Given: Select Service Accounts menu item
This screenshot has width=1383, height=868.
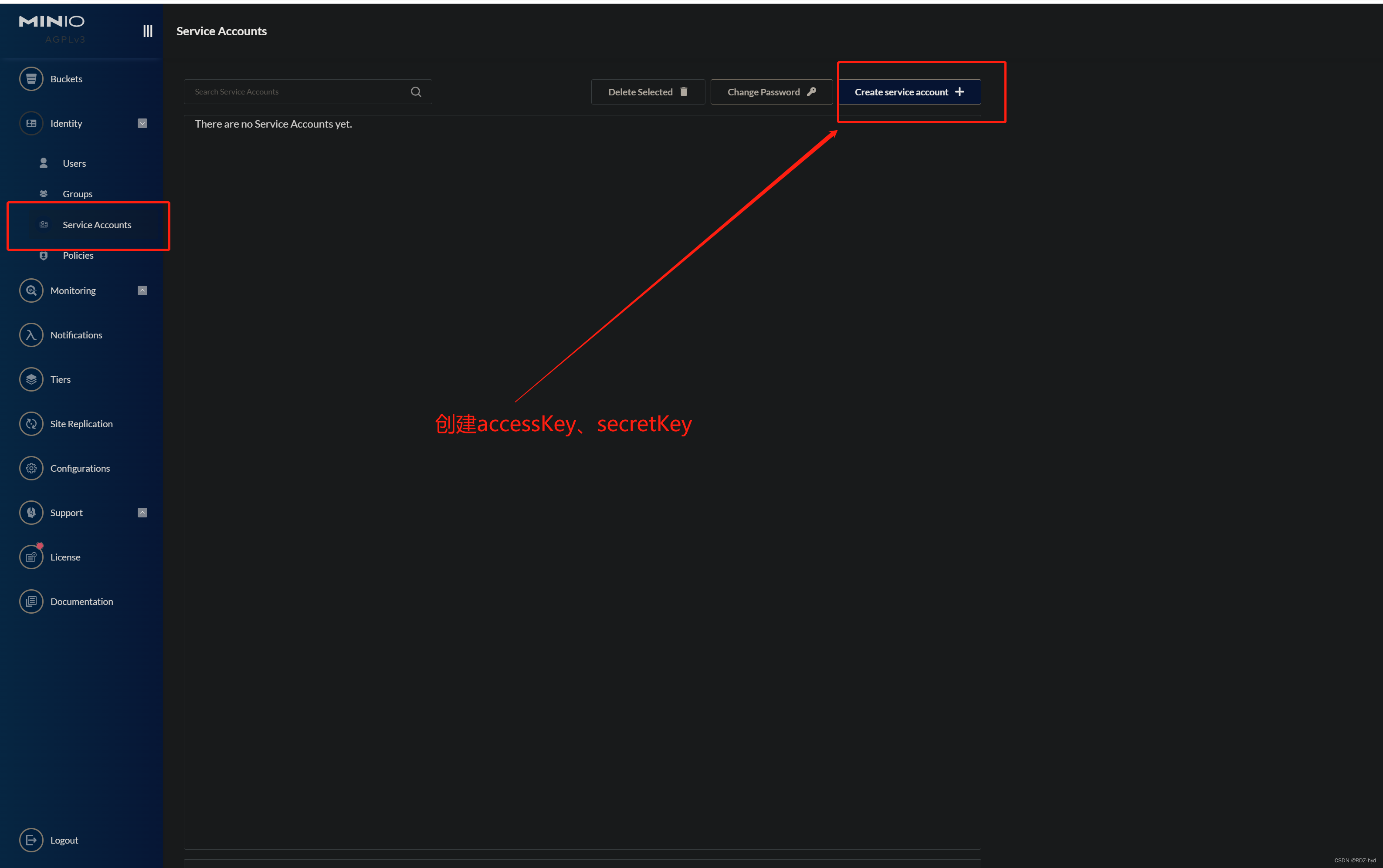Looking at the screenshot, I should coord(97,224).
